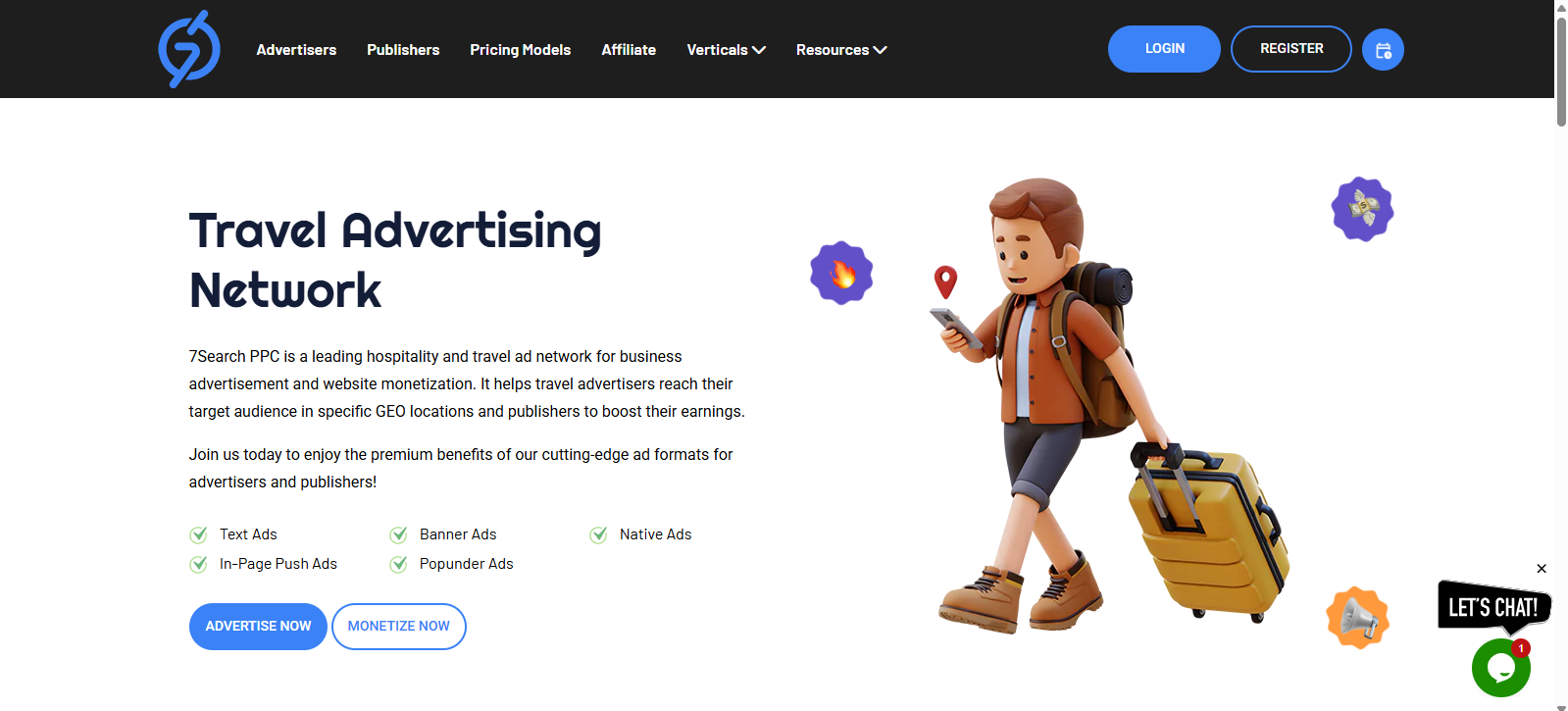Dismiss the Let's Chat popup
The width and height of the screenshot is (1568, 711).
click(x=1542, y=569)
